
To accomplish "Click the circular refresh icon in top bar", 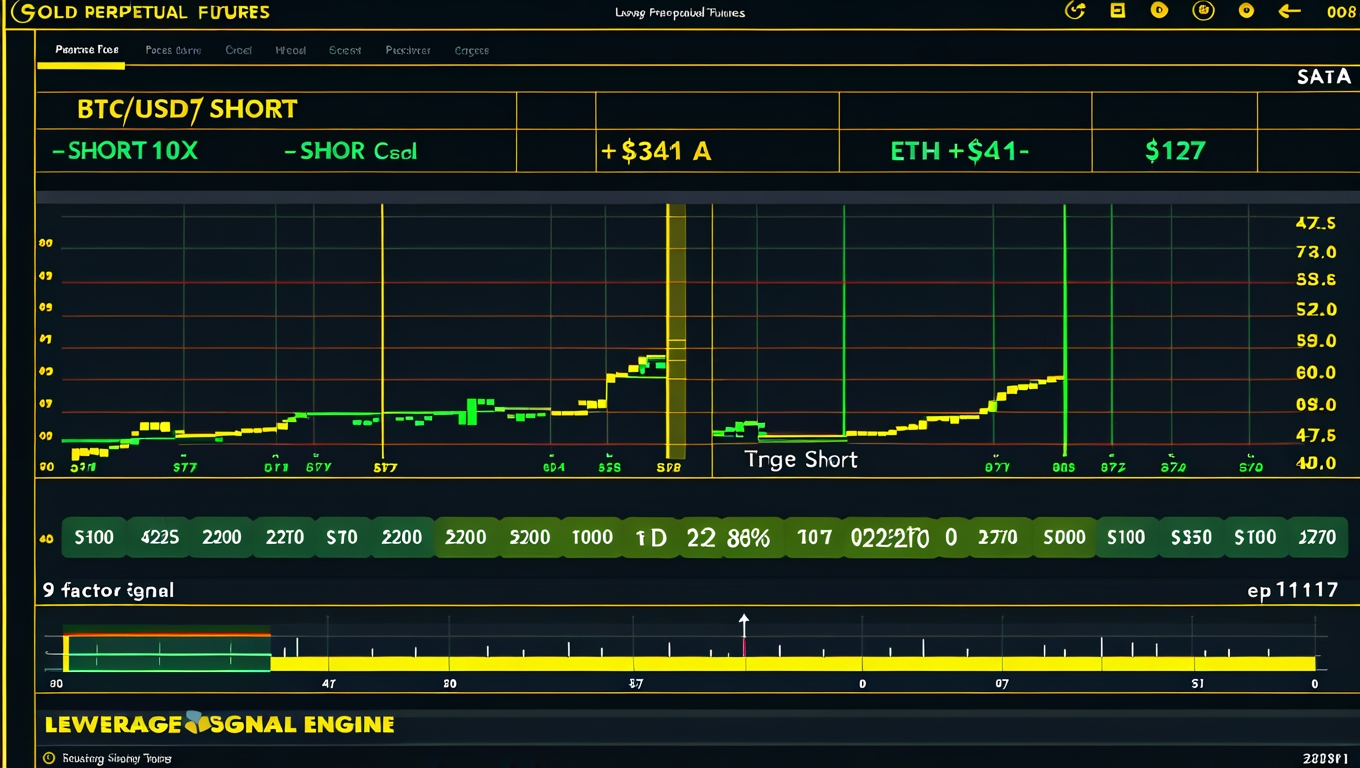I will pos(1076,11).
